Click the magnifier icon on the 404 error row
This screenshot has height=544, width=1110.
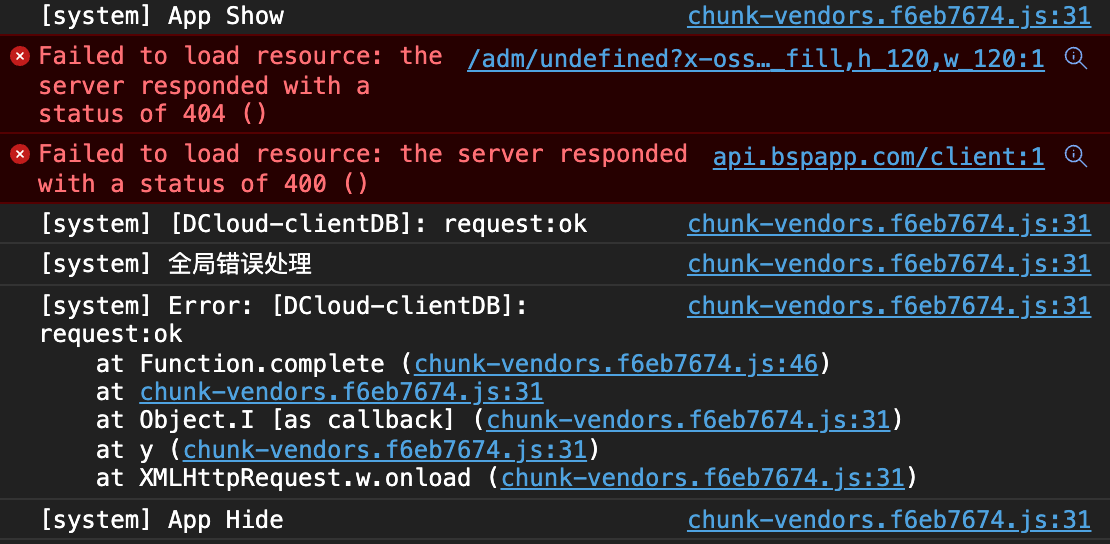pos(1076,57)
